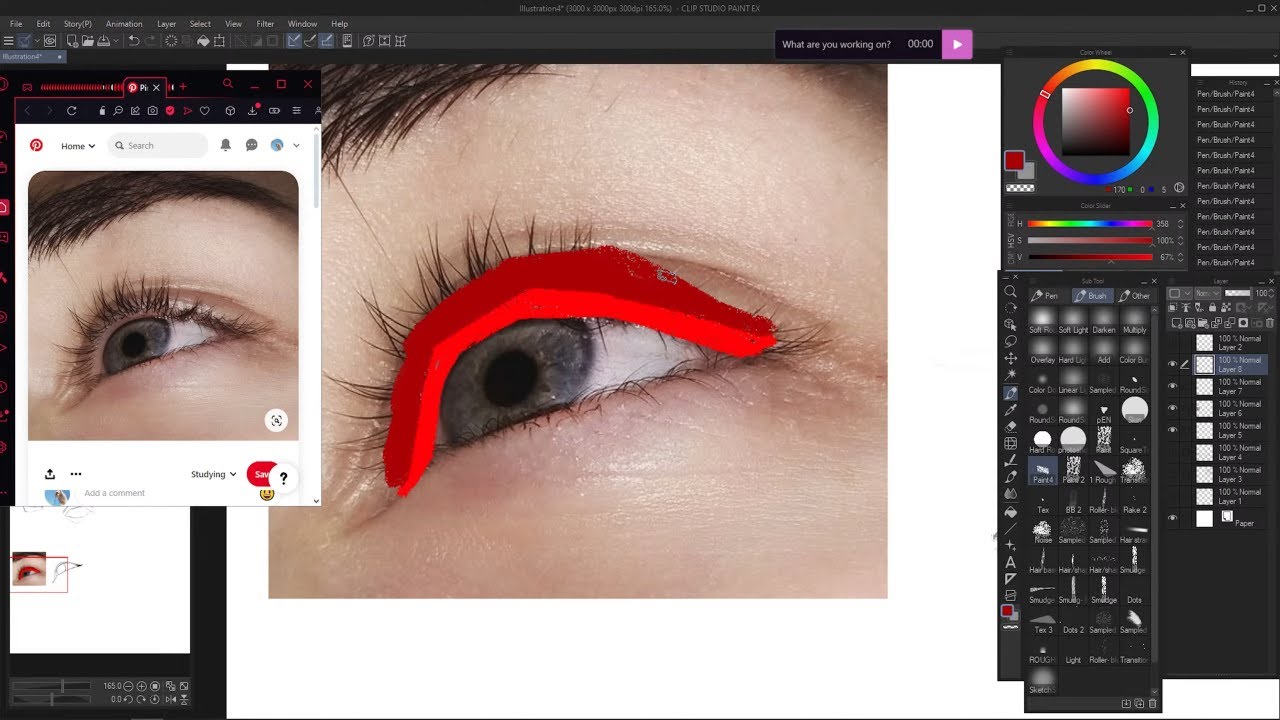This screenshot has height=720, width=1280.
Task: Reload the Pinterest page in browser
Action: [71, 110]
